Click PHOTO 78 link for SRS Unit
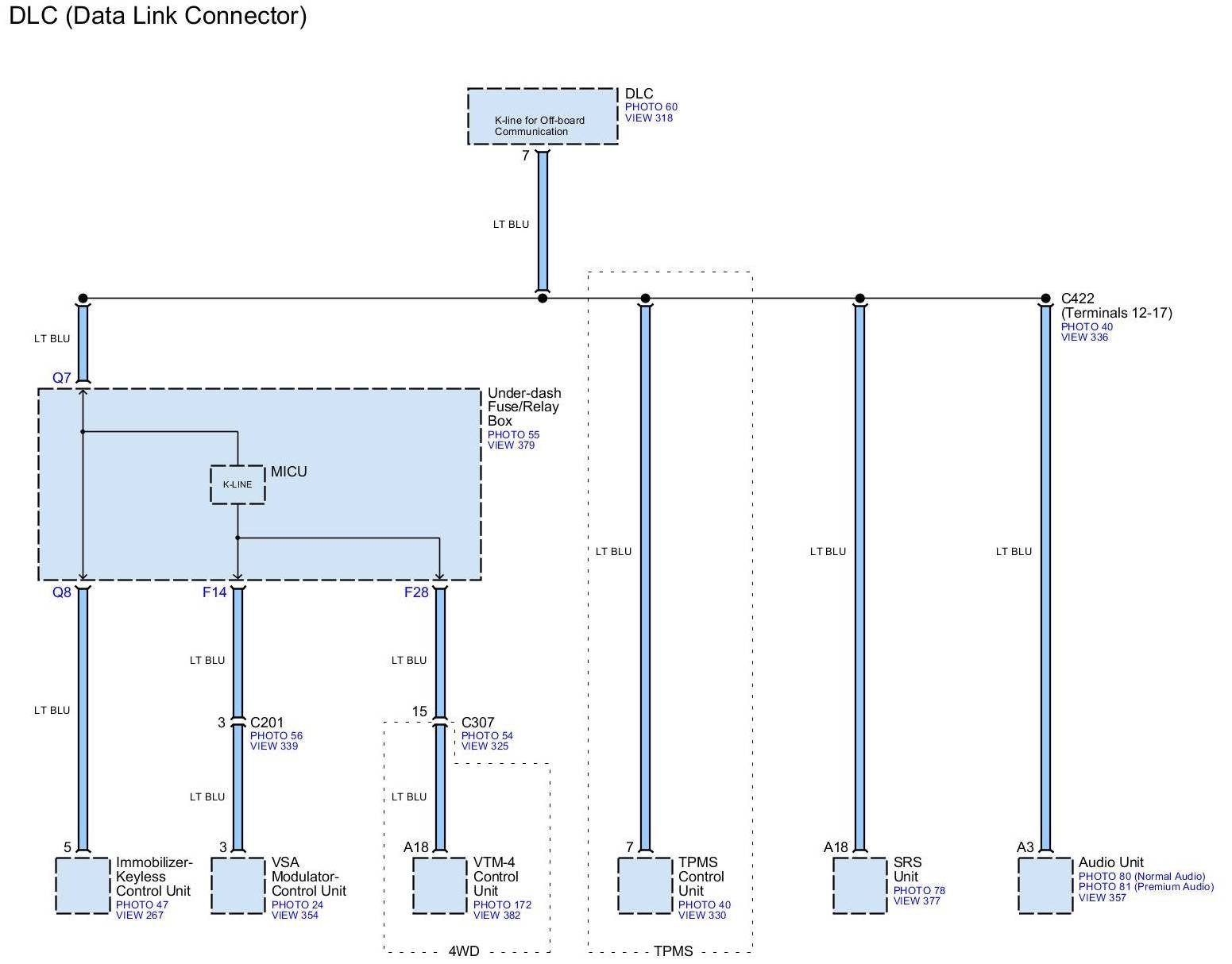Image resolution: width=1232 pixels, height=964 pixels. pyautogui.click(x=919, y=891)
